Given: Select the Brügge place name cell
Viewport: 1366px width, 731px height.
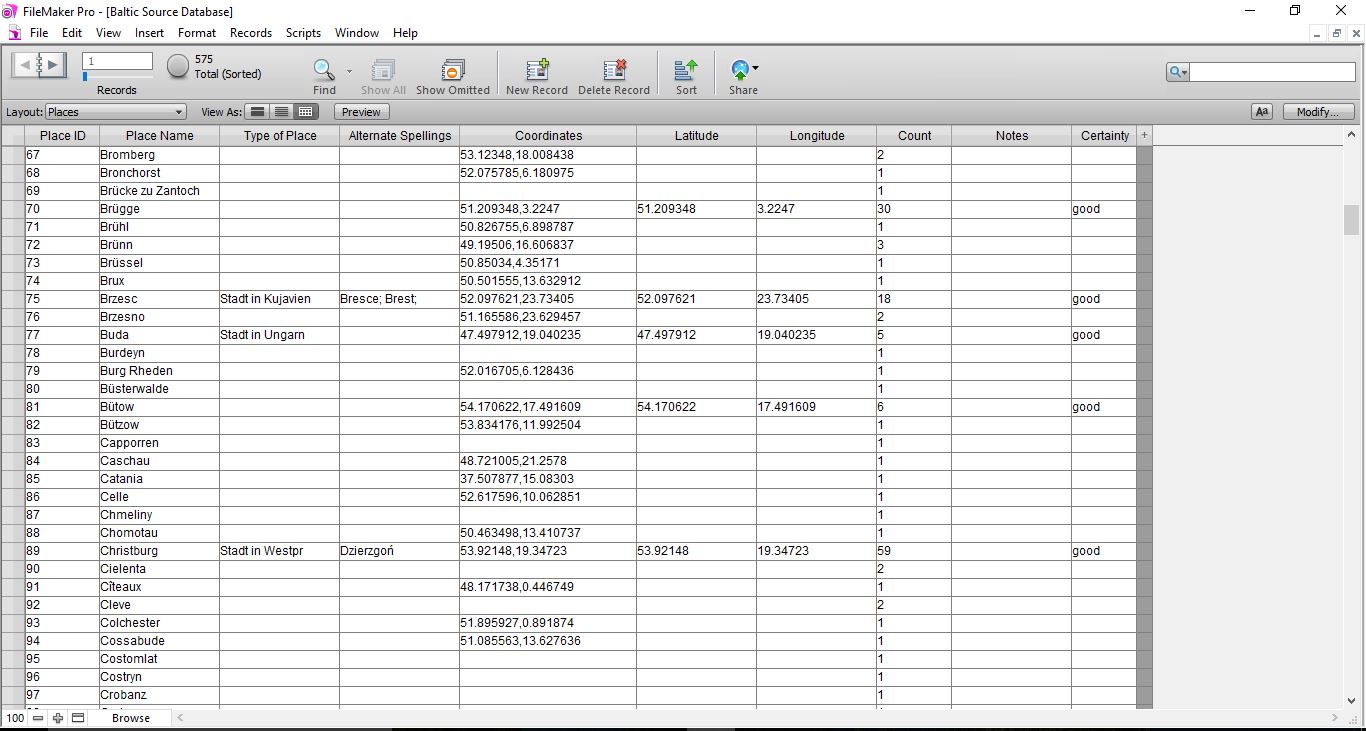Looking at the screenshot, I should pos(159,209).
